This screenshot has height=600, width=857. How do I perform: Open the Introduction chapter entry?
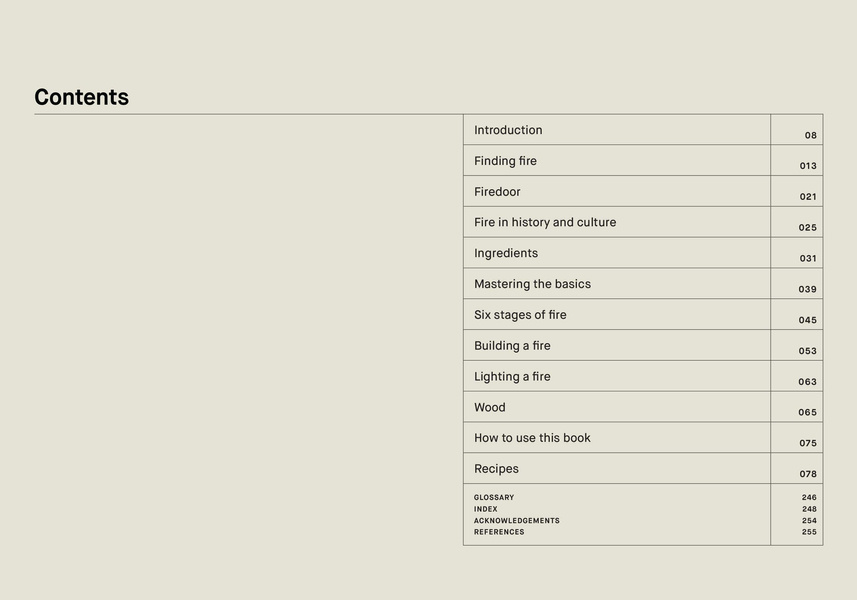point(508,130)
